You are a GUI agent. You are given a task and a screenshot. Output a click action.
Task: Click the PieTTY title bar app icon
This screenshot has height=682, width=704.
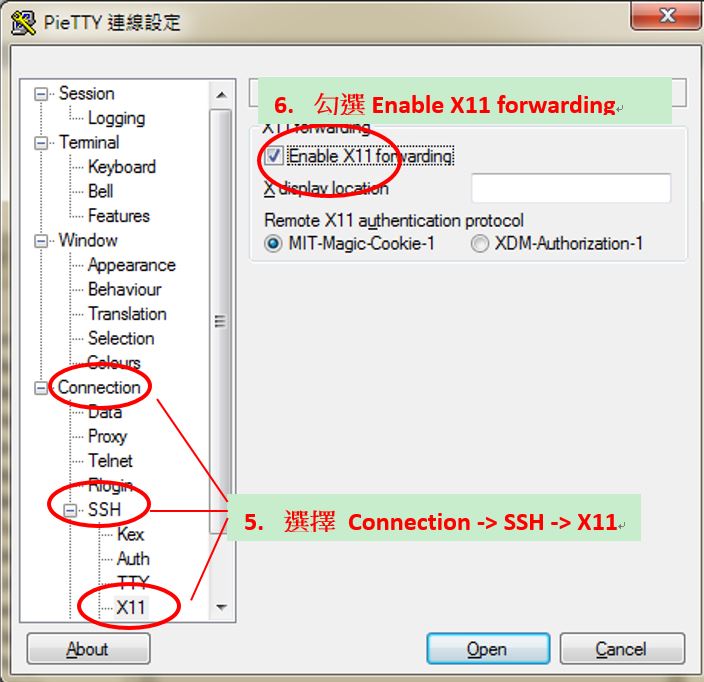23,22
